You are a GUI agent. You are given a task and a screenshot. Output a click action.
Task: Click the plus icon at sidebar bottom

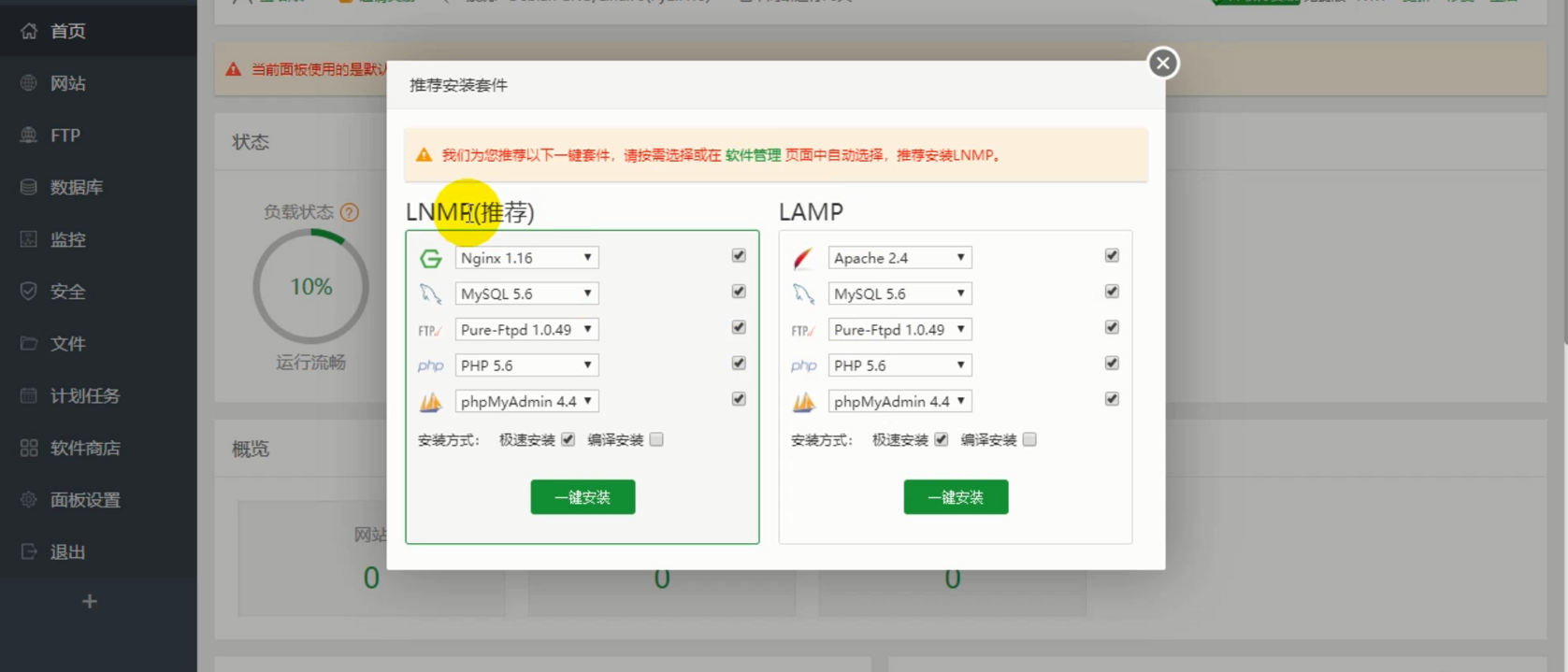pos(90,602)
